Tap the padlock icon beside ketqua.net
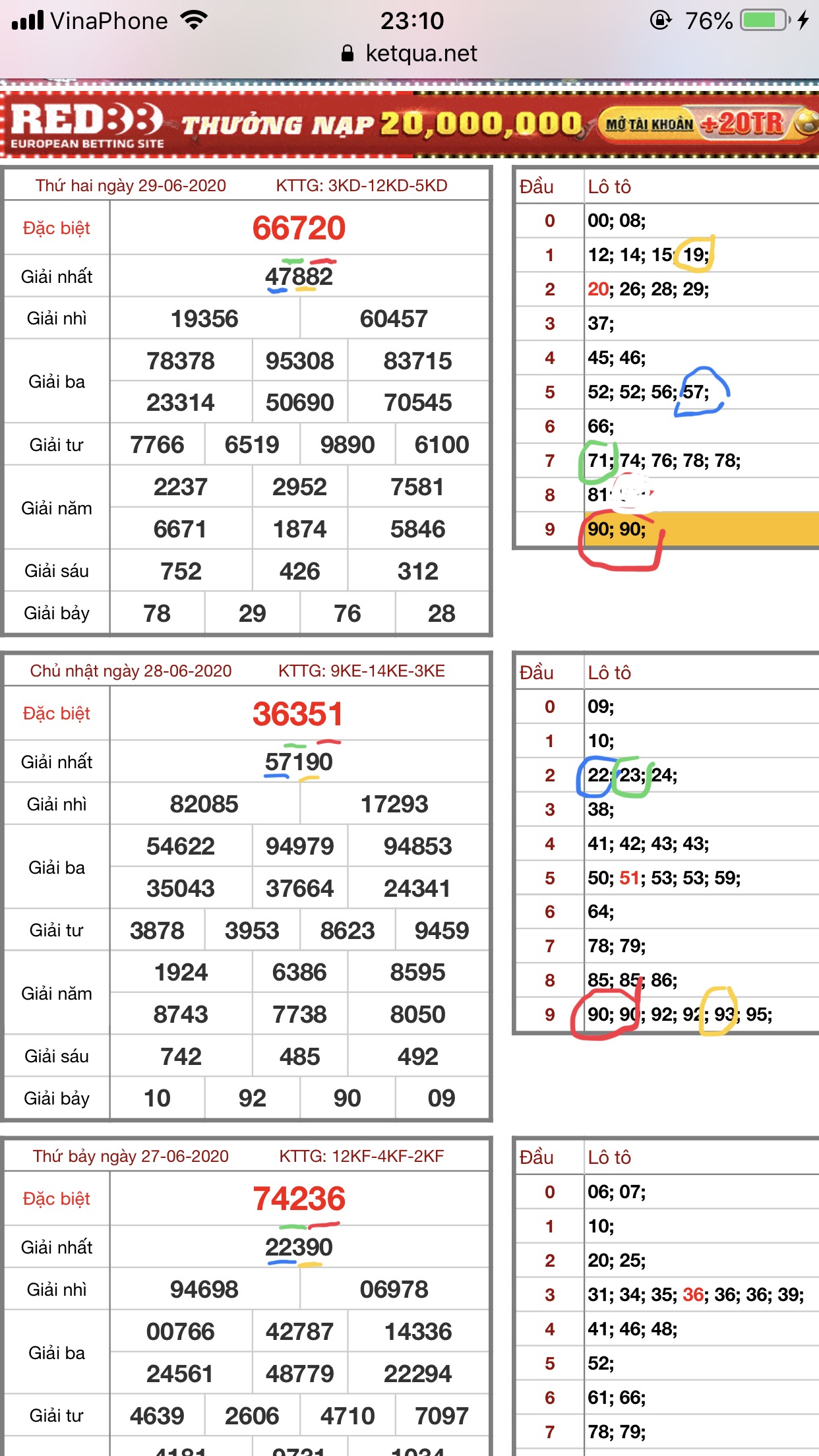The height and width of the screenshot is (1456, 819). [348, 53]
